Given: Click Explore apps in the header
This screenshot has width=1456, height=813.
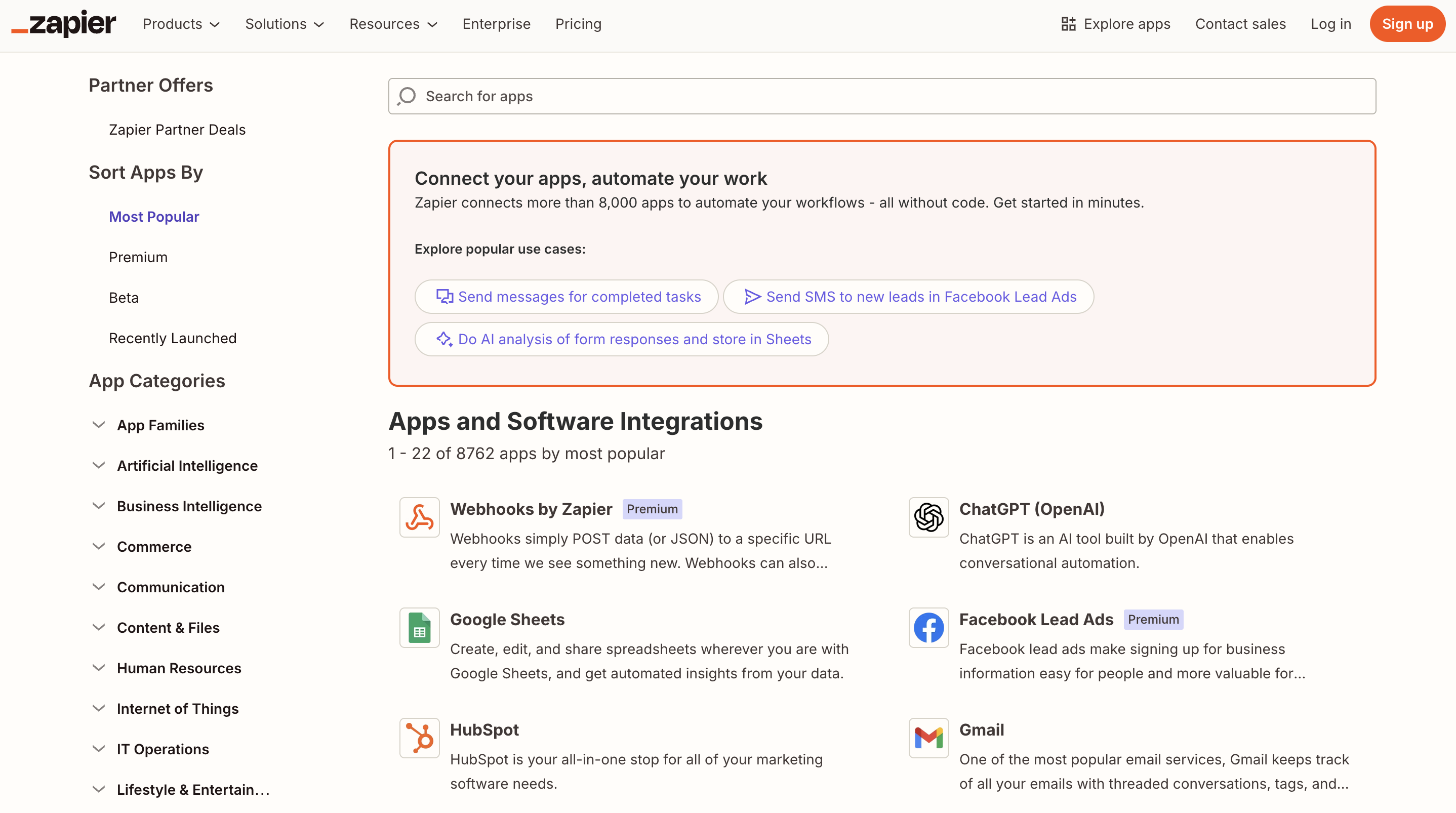Looking at the screenshot, I should (x=1115, y=24).
